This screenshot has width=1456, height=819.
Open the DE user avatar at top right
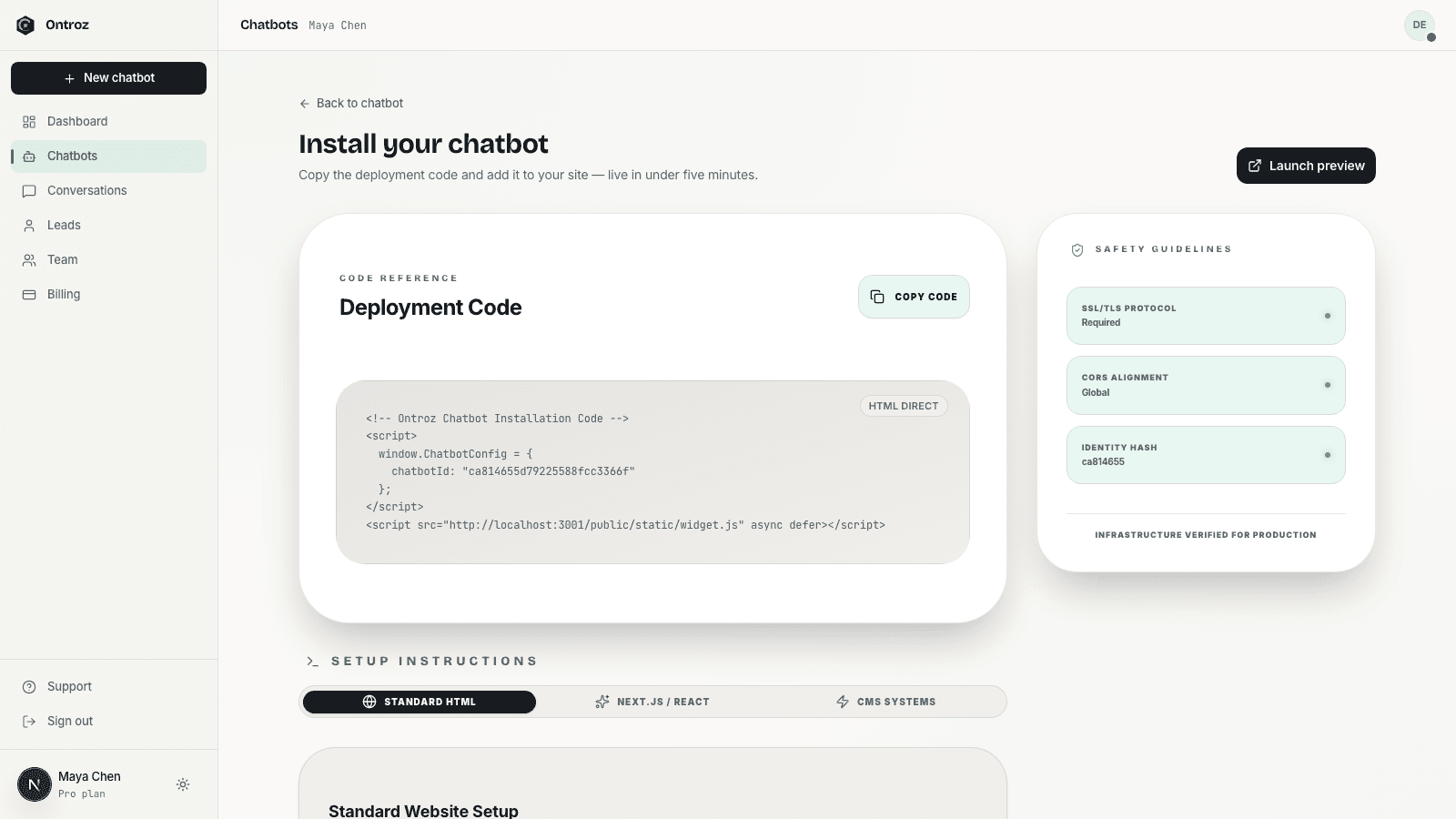pyautogui.click(x=1420, y=25)
